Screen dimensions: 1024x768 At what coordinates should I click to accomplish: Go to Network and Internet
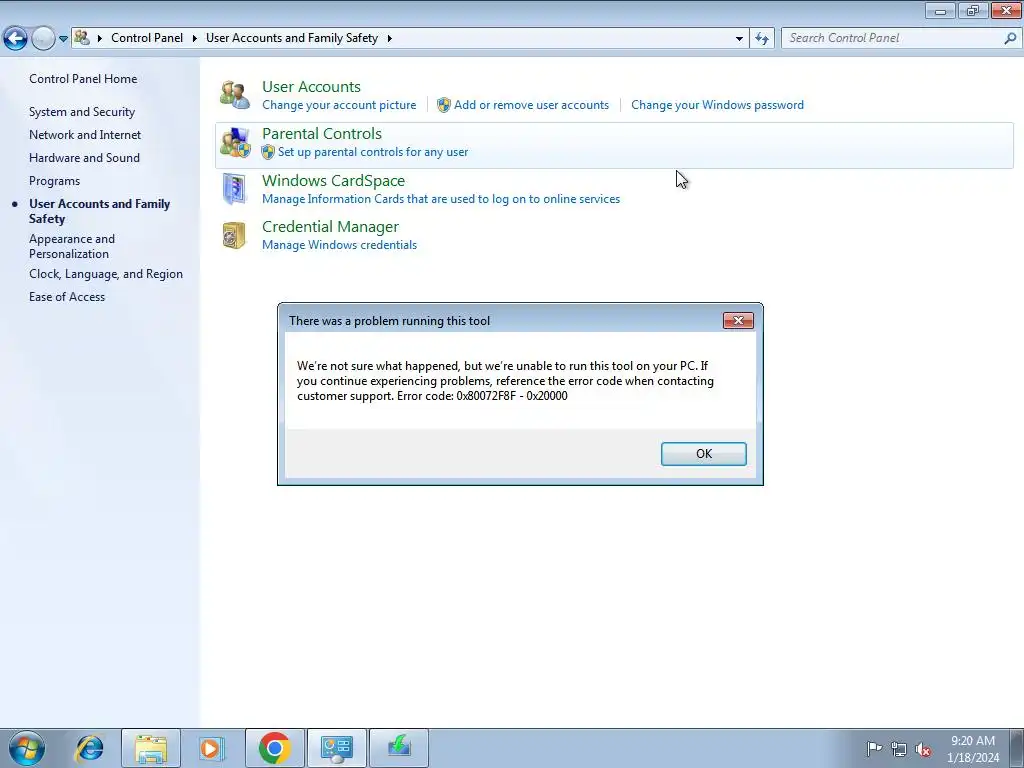pyautogui.click(x=85, y=135)
